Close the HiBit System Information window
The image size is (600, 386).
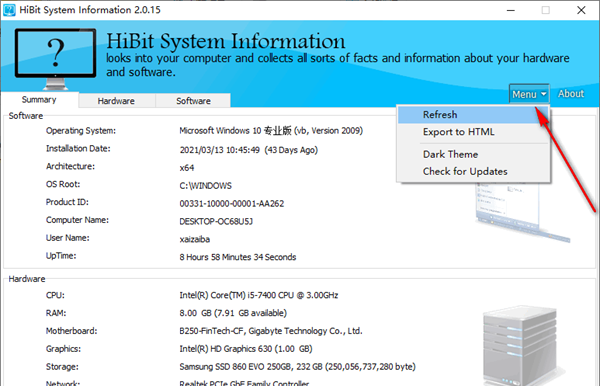point(581,10)
